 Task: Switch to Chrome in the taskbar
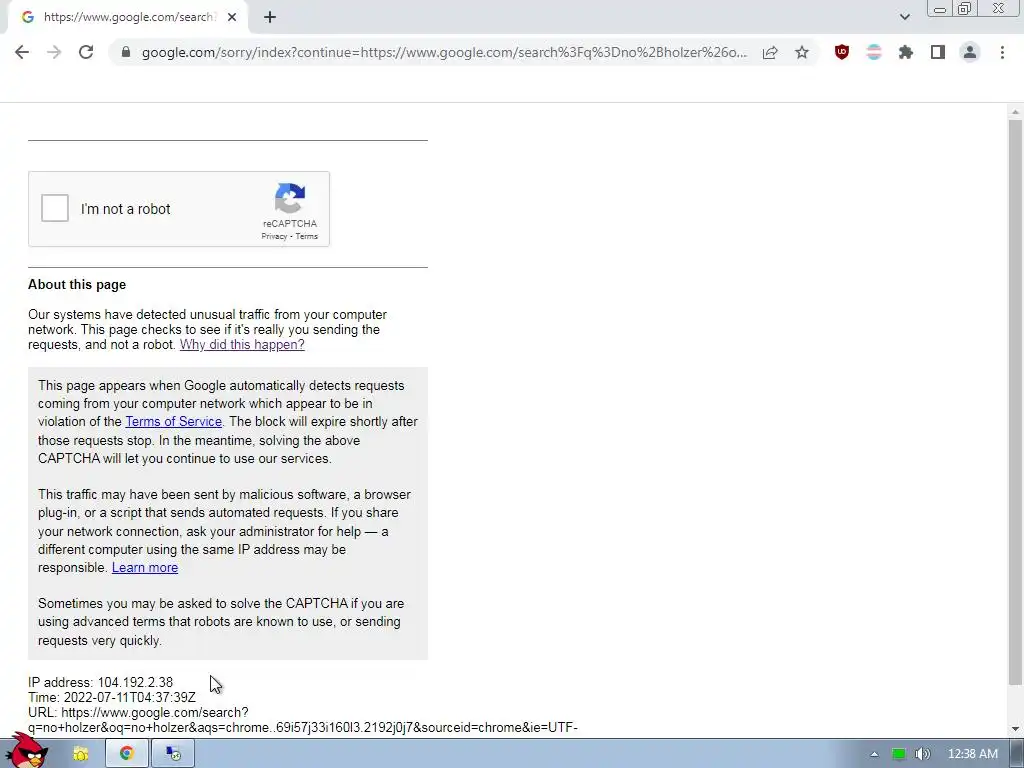127,754
